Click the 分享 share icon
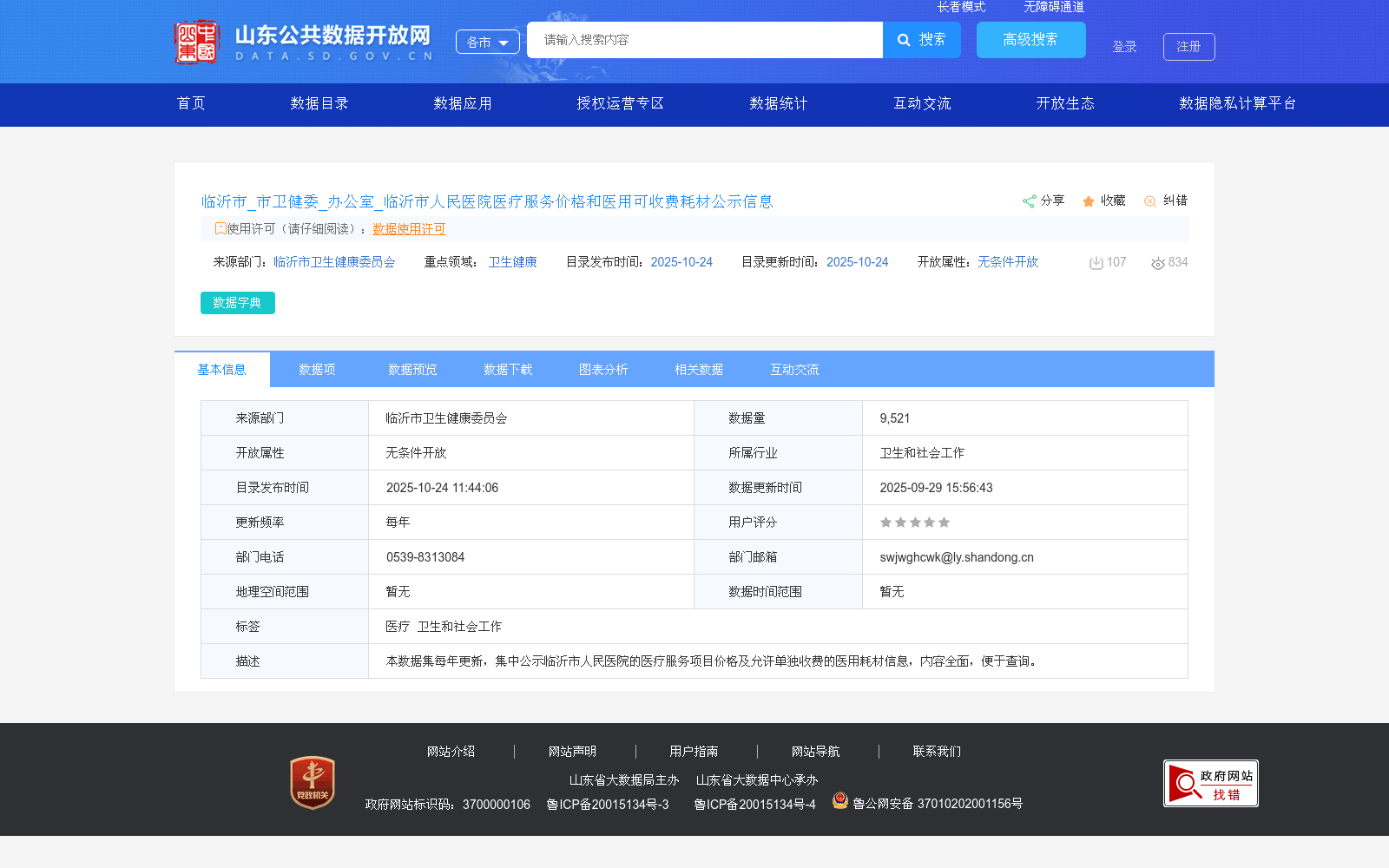This screenshot has width=1389, height=868. [1030, 201]
